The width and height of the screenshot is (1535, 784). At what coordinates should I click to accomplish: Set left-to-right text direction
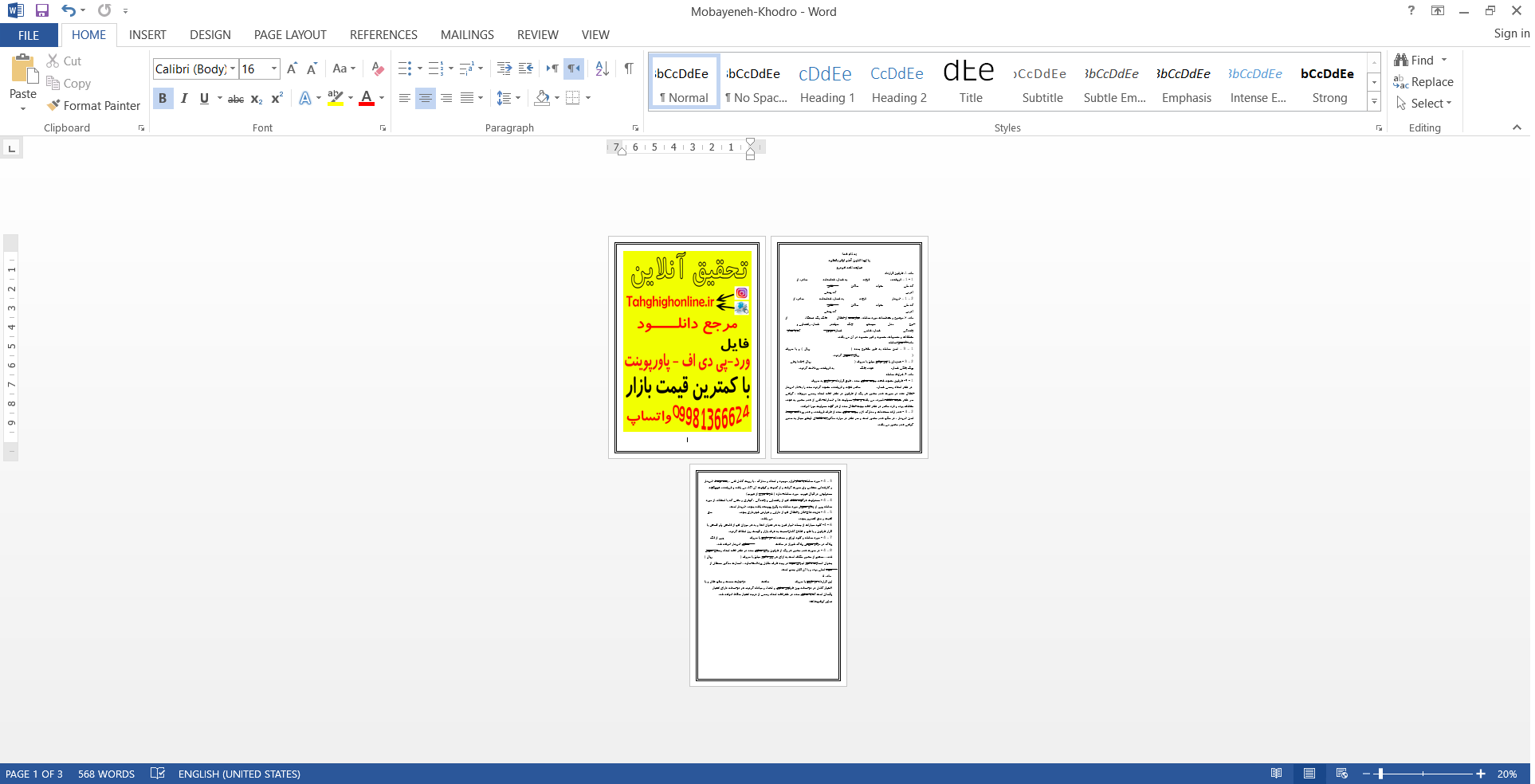(x=552, y=69)
